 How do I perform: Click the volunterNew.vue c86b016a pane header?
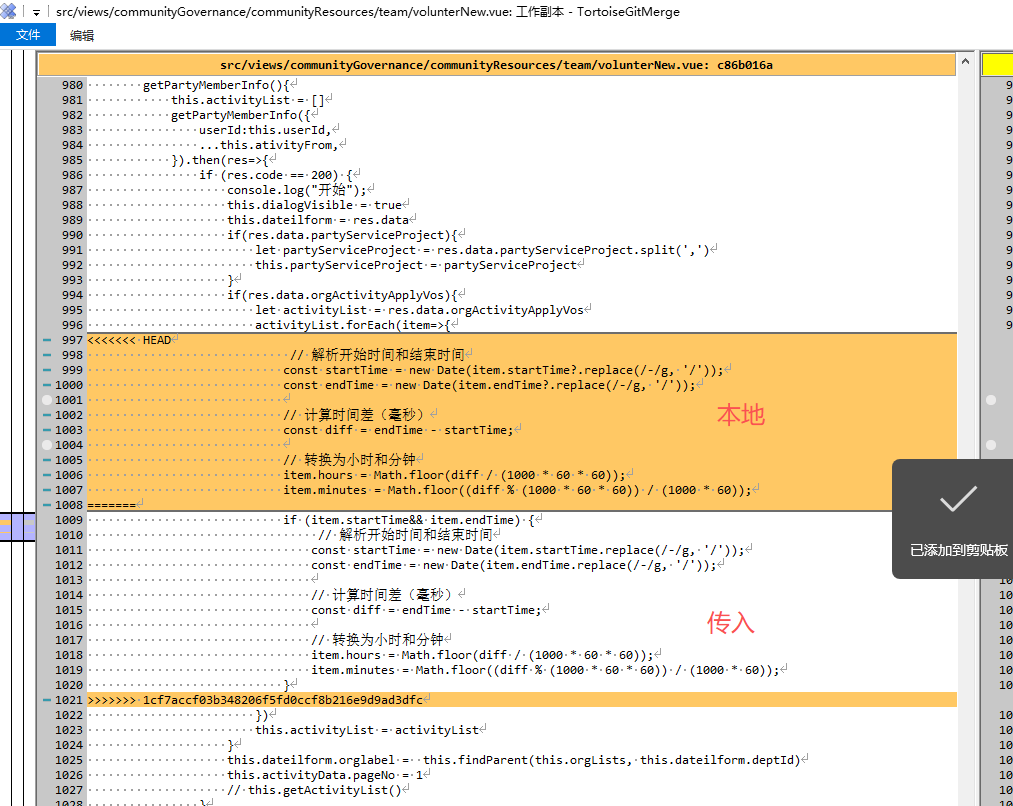496,65
